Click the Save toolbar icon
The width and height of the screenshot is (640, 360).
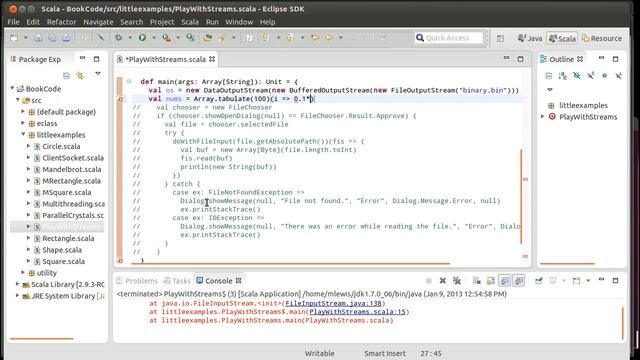[38, 38]
